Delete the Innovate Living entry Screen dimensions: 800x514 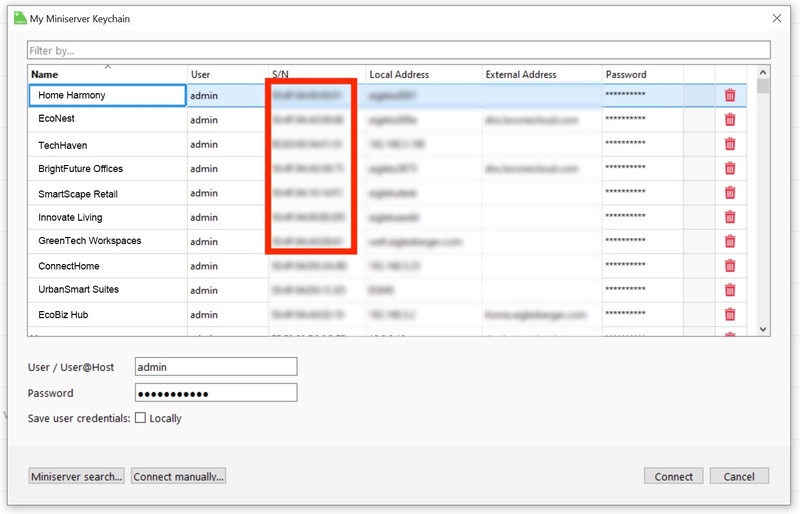tap(730, 217)
